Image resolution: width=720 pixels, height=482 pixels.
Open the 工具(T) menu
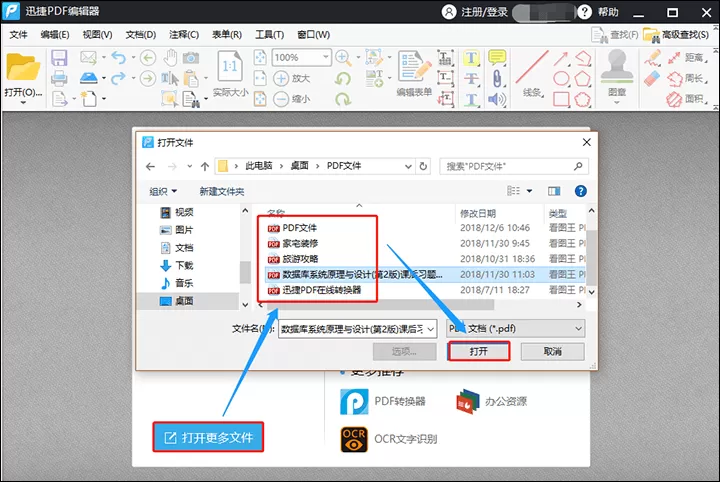click(x=270, y=35)
